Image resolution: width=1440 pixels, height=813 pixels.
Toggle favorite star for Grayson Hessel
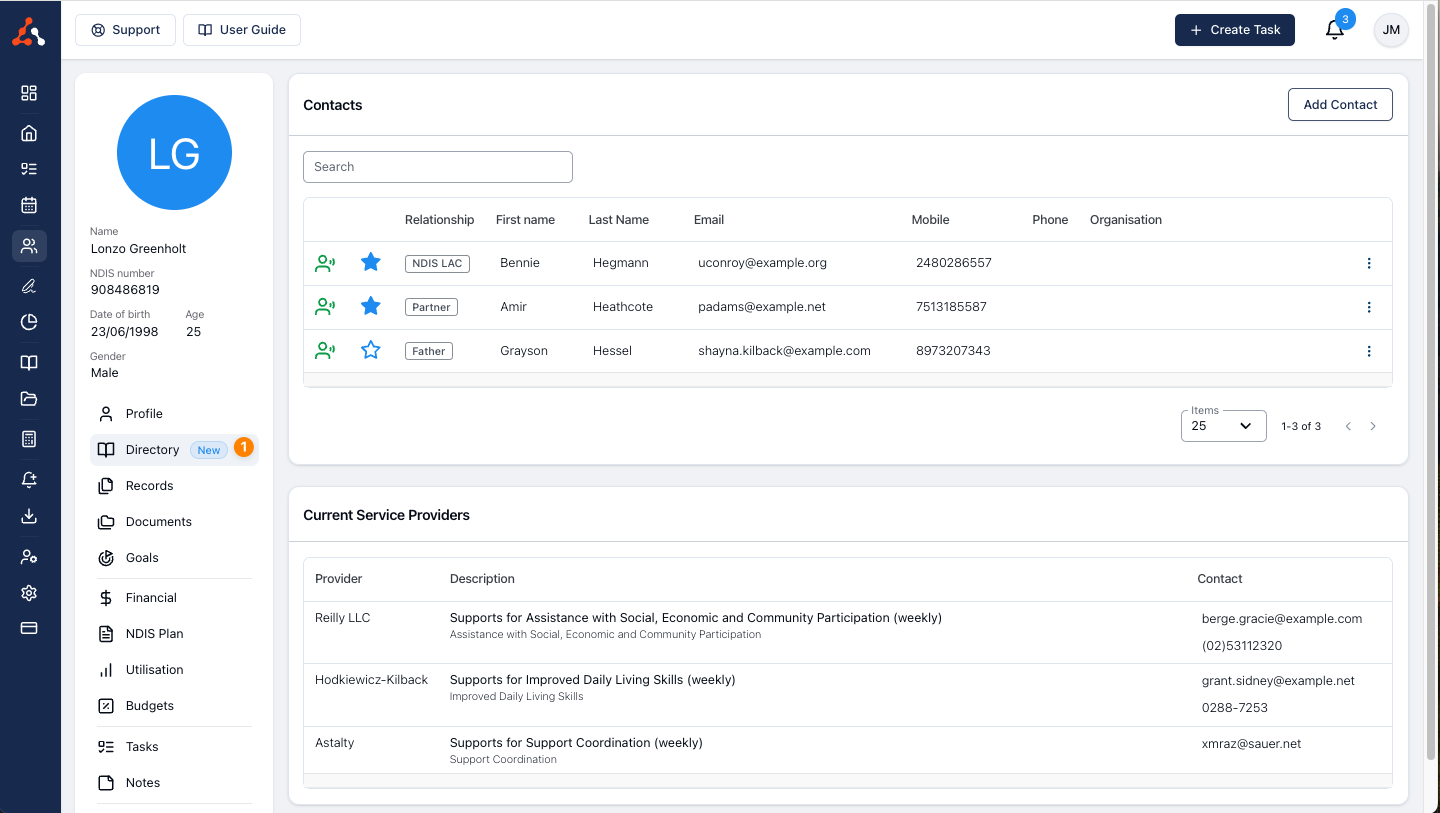click(370, 350)
